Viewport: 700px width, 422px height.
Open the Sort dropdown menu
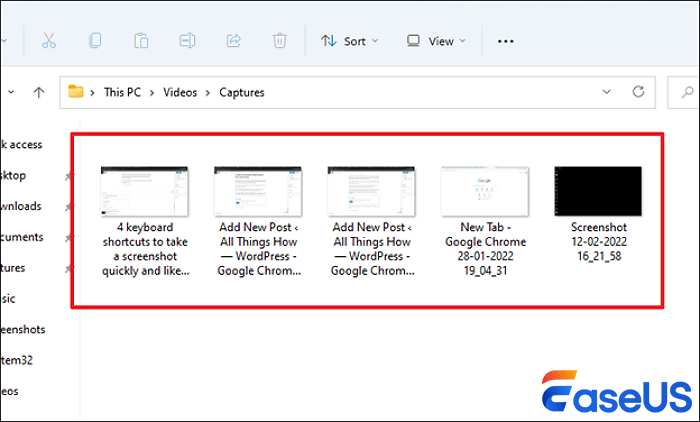[x=349, y=41]
